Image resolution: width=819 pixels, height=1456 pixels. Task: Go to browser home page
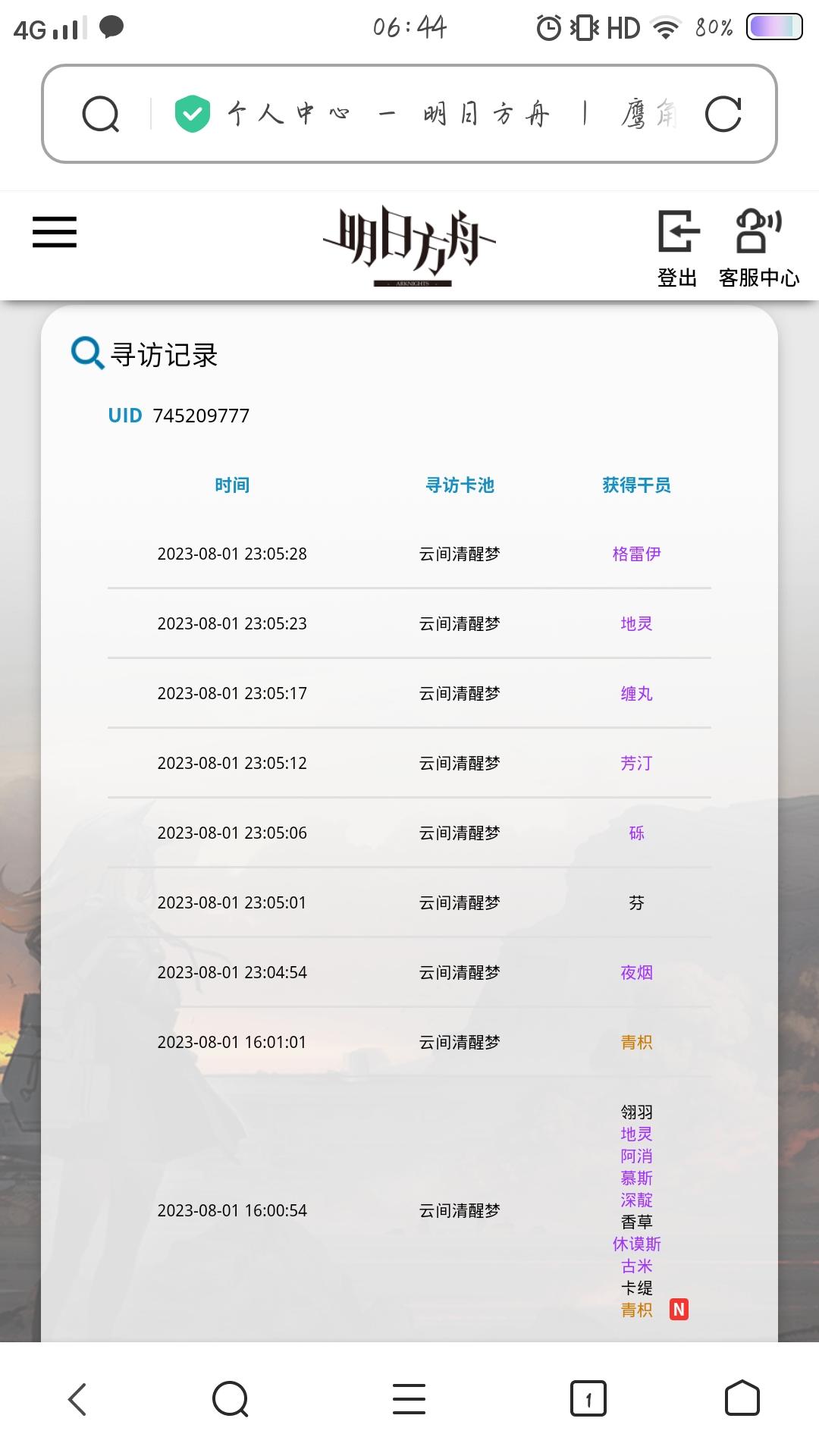[742, 1398]
